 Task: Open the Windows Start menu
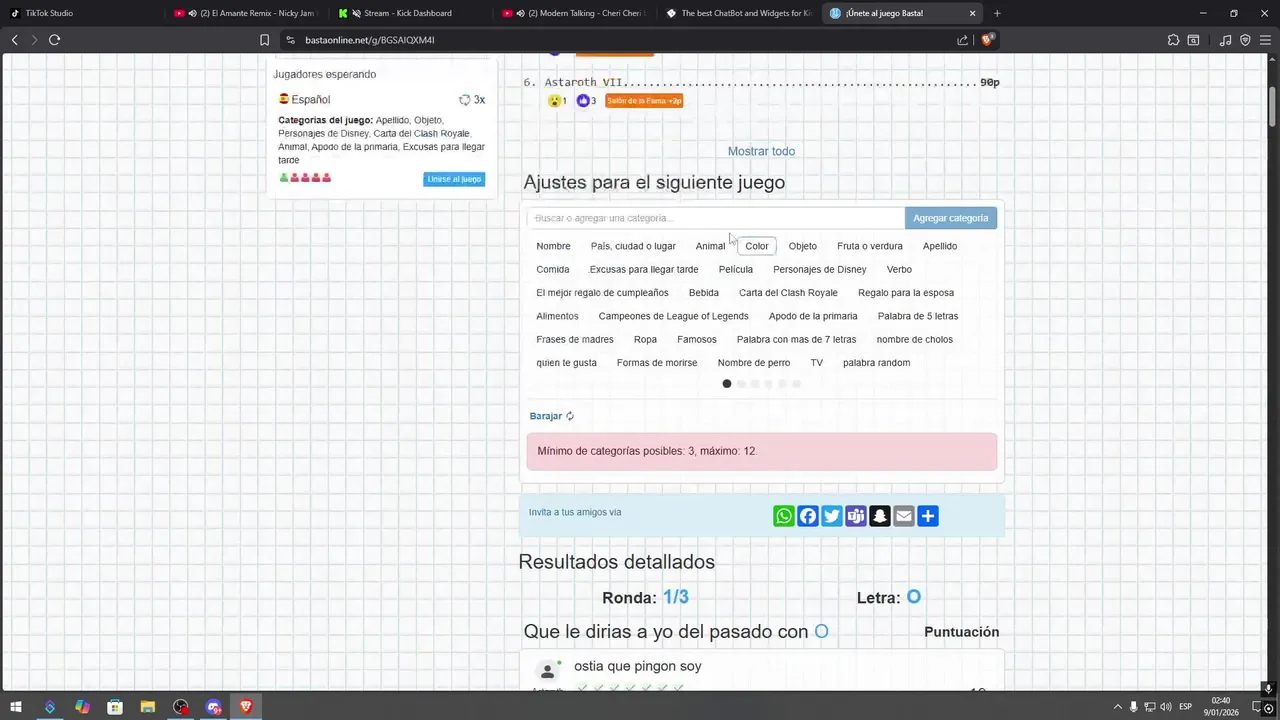click(16, 707)
